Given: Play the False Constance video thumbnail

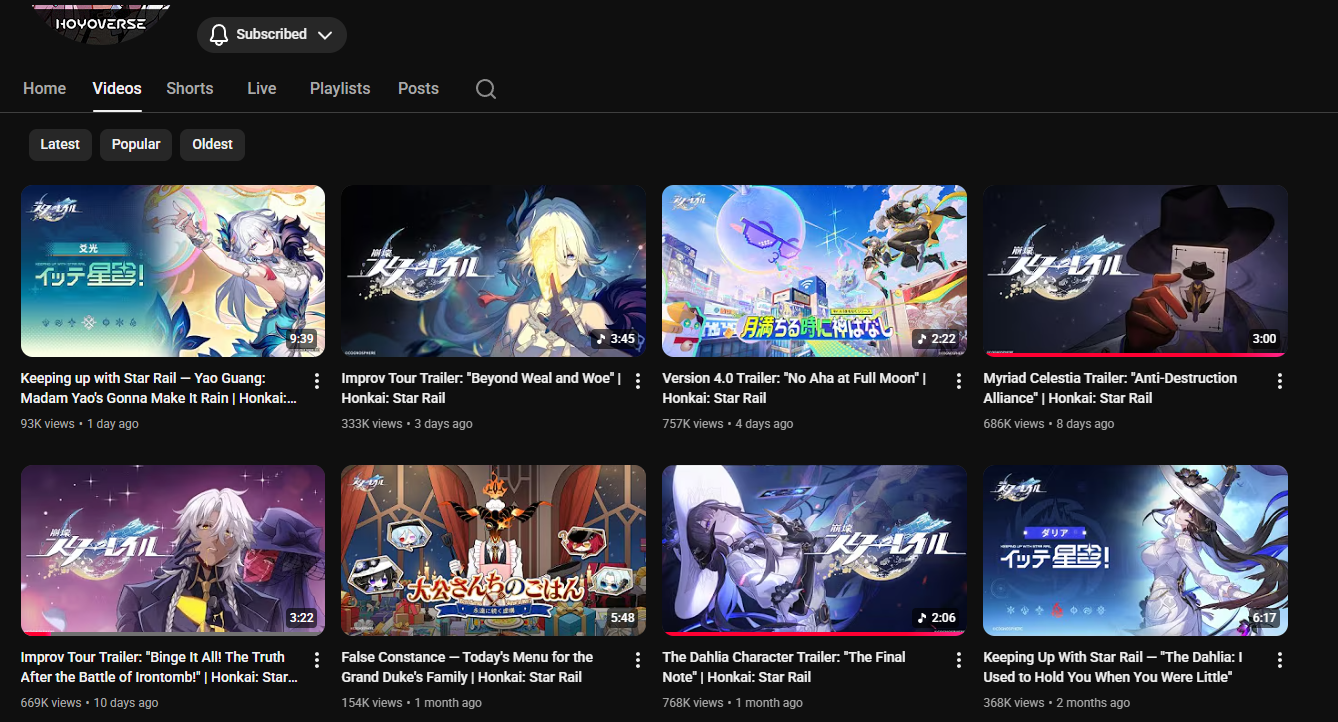Looking at the screenshot, I should tap(494, 550).
